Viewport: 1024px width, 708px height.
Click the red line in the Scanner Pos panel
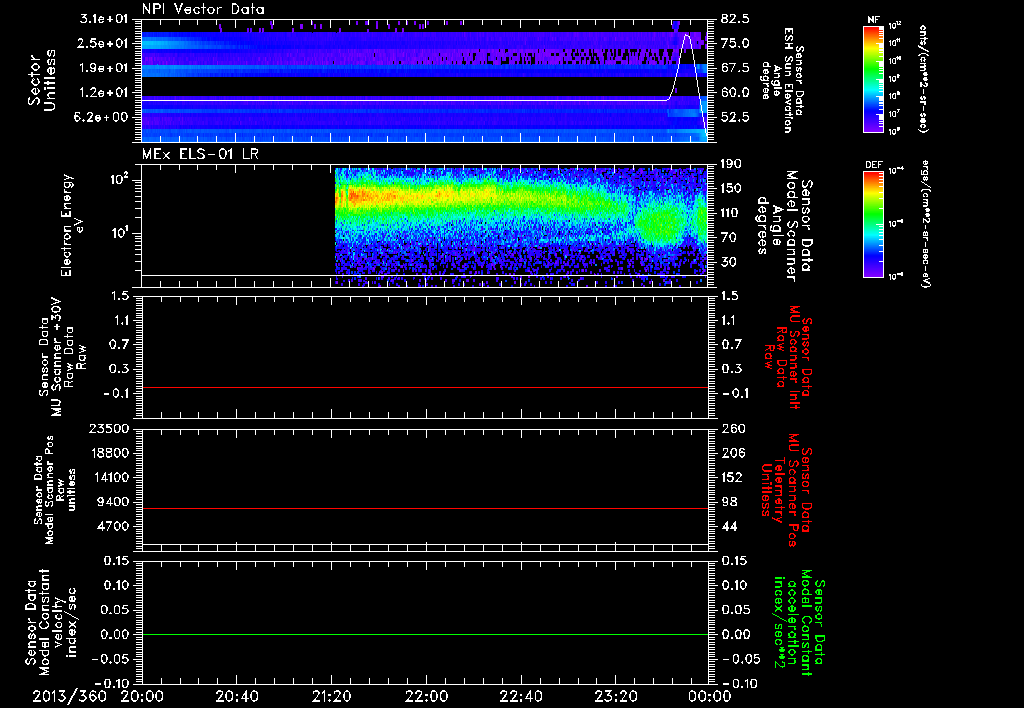click(x=424, y=508)
